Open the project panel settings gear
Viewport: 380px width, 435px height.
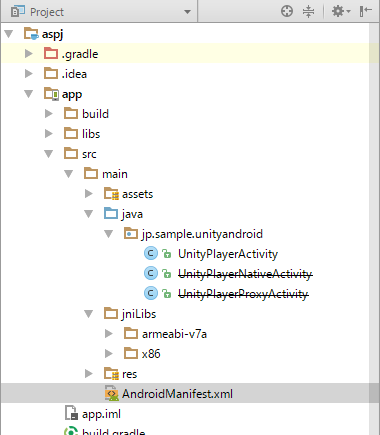pos(341,11)
